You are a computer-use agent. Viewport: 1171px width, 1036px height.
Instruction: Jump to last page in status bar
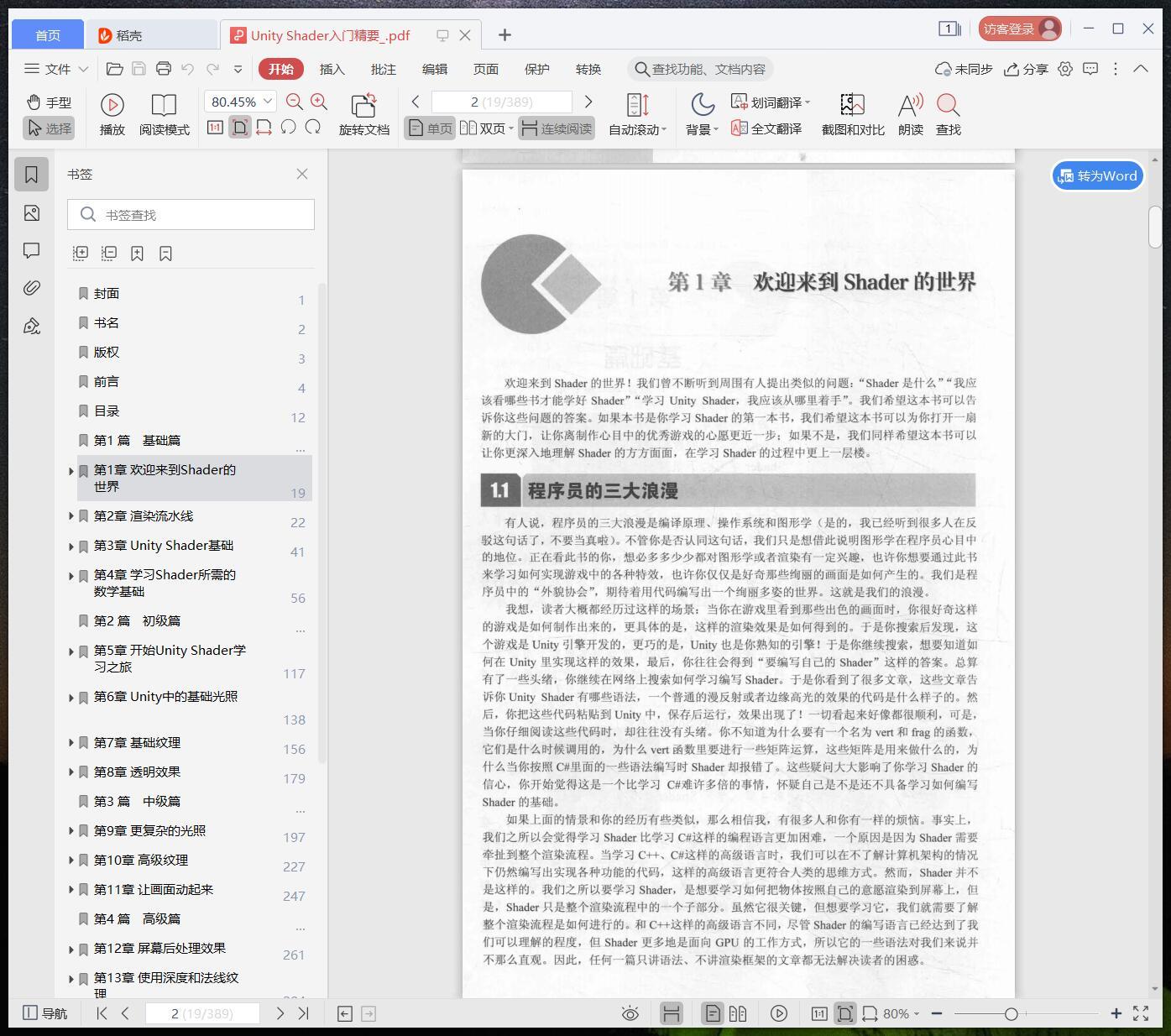tap(304, 1013)
